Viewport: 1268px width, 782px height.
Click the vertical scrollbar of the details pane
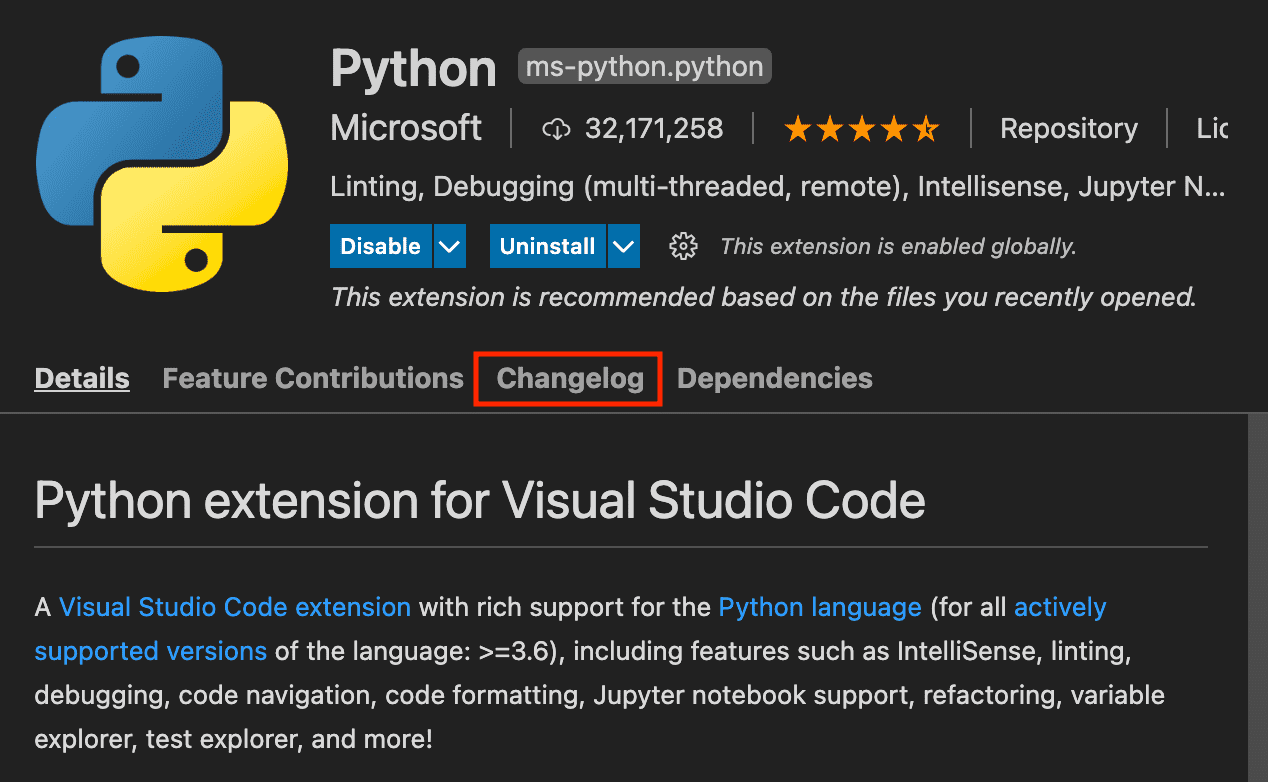1258,598
